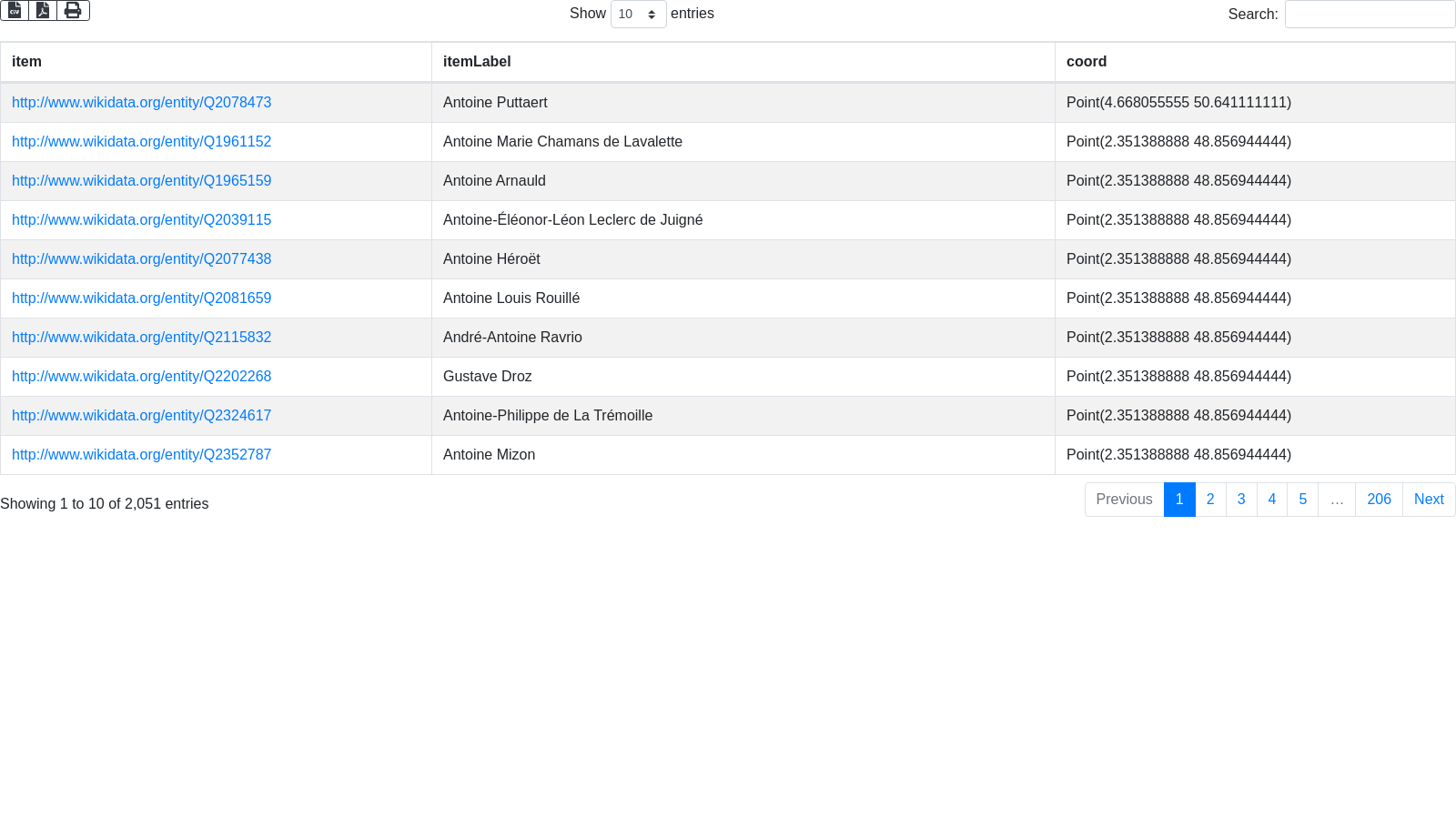Jump to last page 206
This screenshot has width=1456, height=819.
[1379, 500]
